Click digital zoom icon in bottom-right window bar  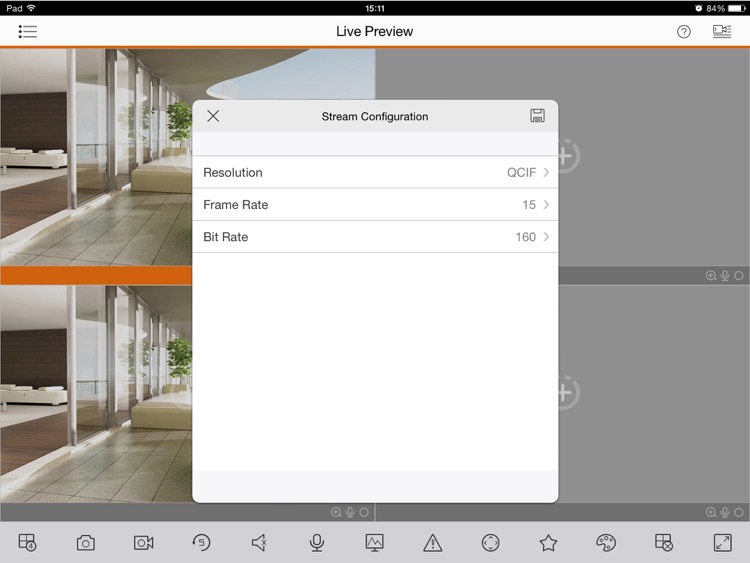click(711, 512)
